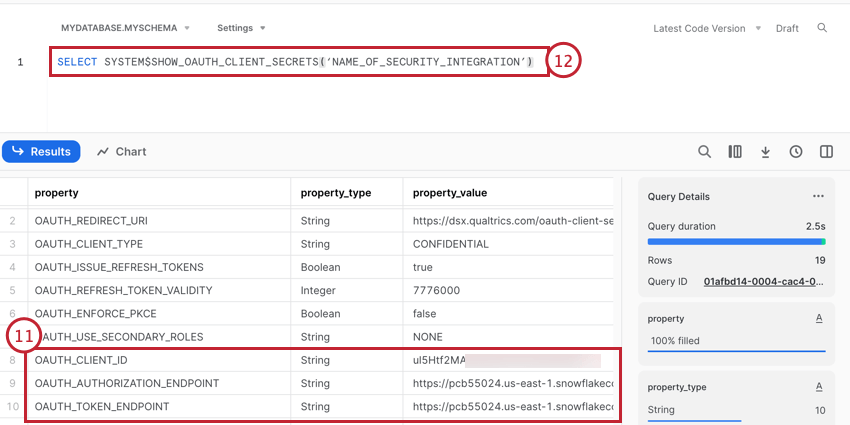
Task: Click the sort icon on the property card
Action: [x=819, y=319]
